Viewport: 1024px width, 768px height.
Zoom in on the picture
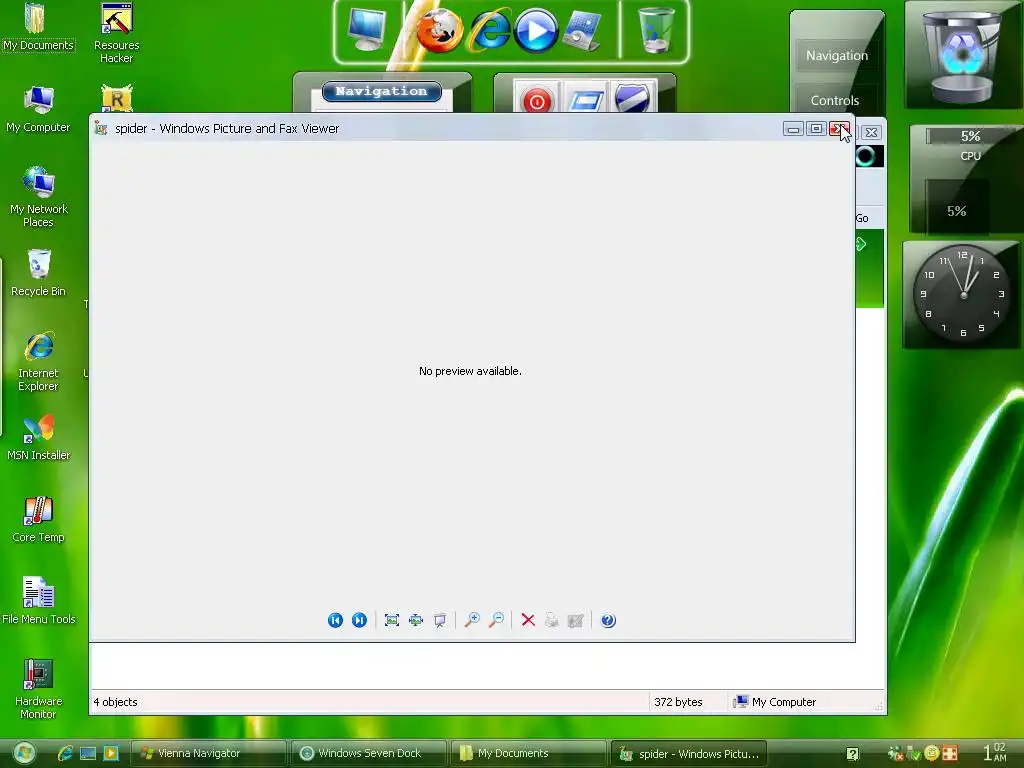click(472, 620)
